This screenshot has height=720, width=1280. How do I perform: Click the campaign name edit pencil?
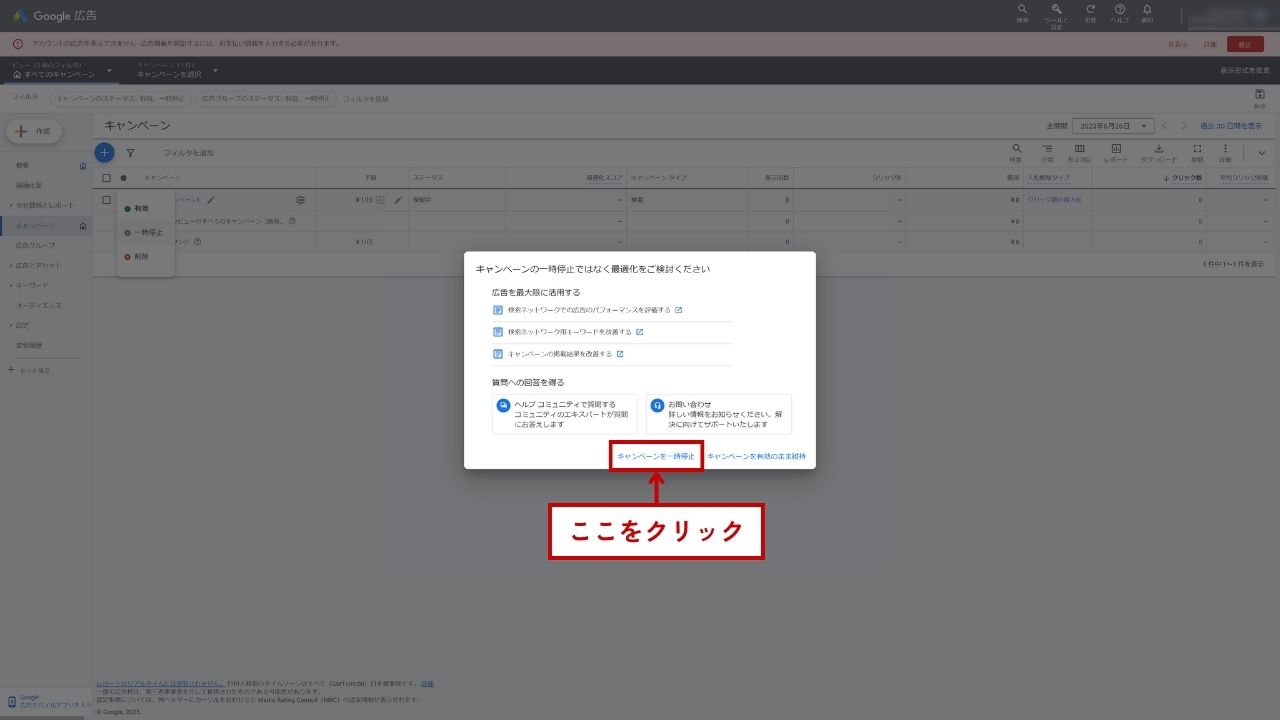tap(210, 200)
